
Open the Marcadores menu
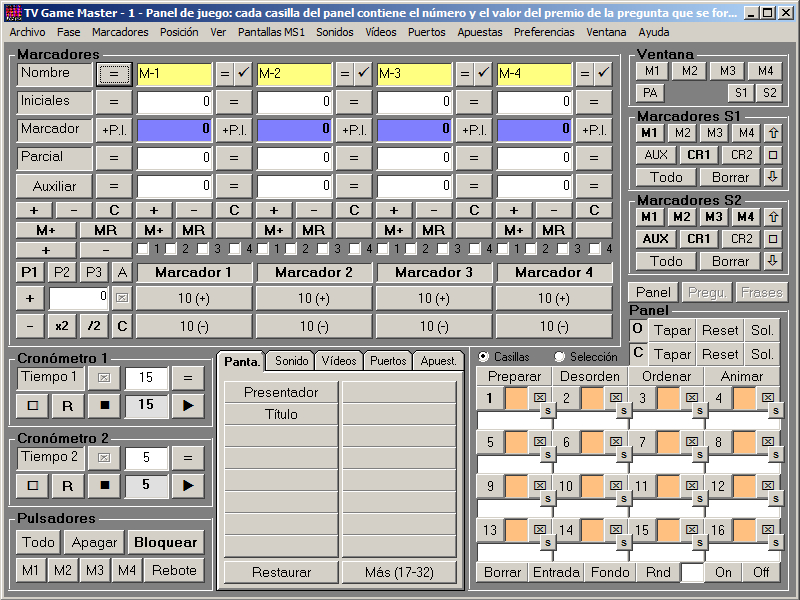(x=120, y=32)
